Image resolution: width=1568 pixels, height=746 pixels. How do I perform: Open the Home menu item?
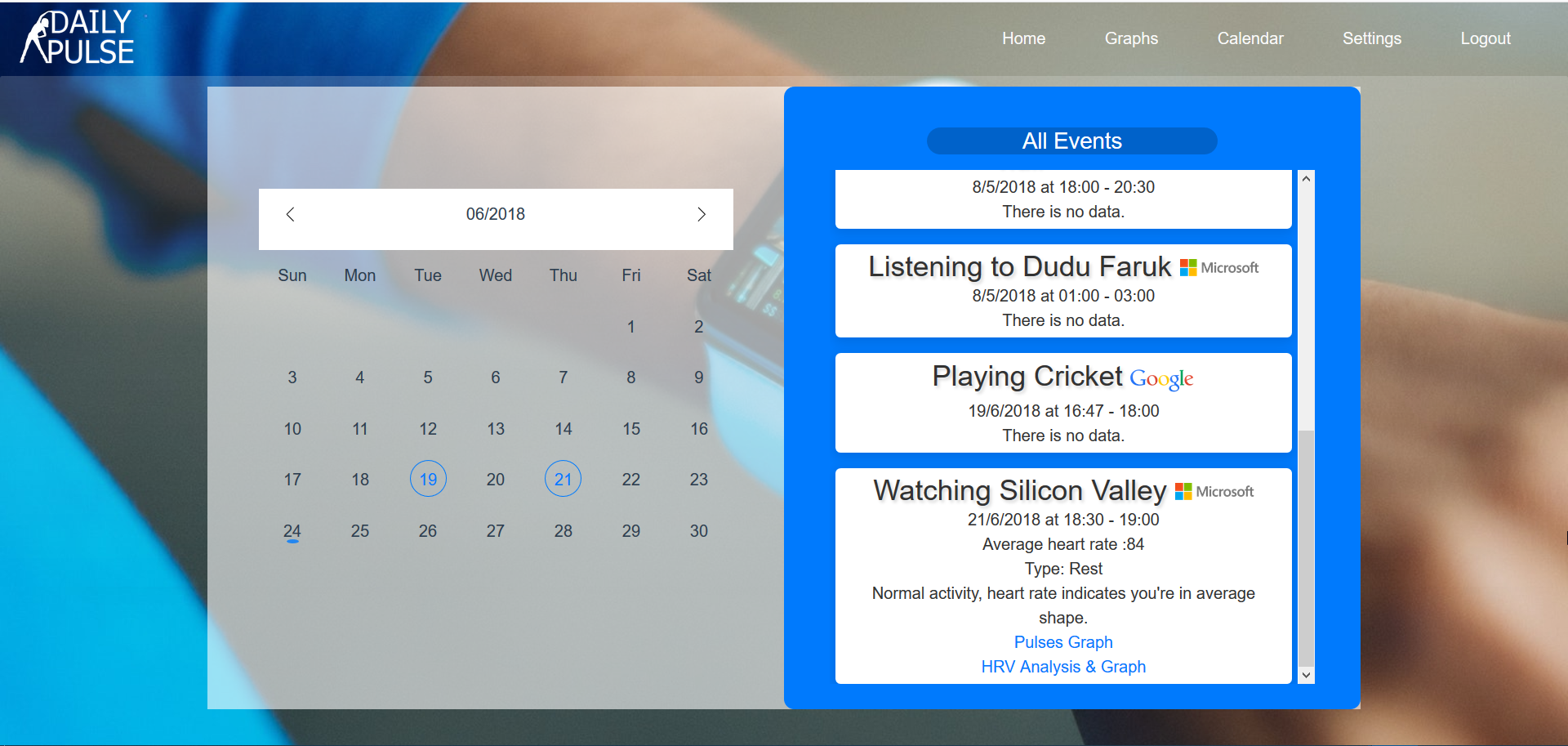coord(1023,38)
